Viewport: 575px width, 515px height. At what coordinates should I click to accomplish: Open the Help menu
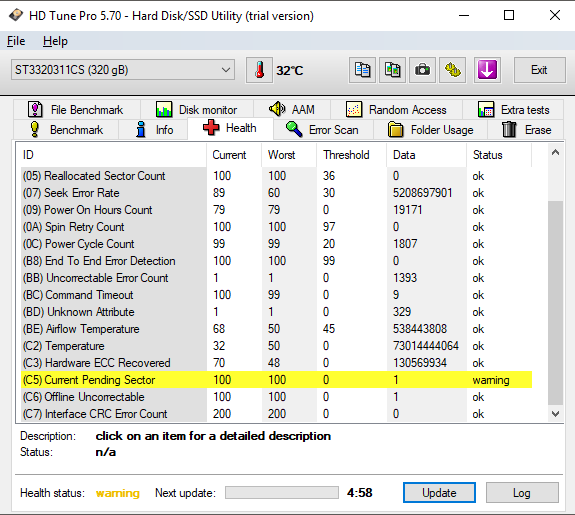click(x=55, y=41)
